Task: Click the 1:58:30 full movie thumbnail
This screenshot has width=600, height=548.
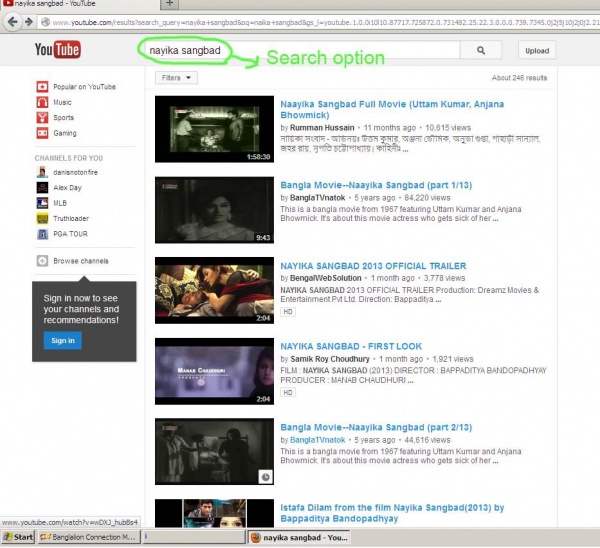Action: tap(214, 129)
